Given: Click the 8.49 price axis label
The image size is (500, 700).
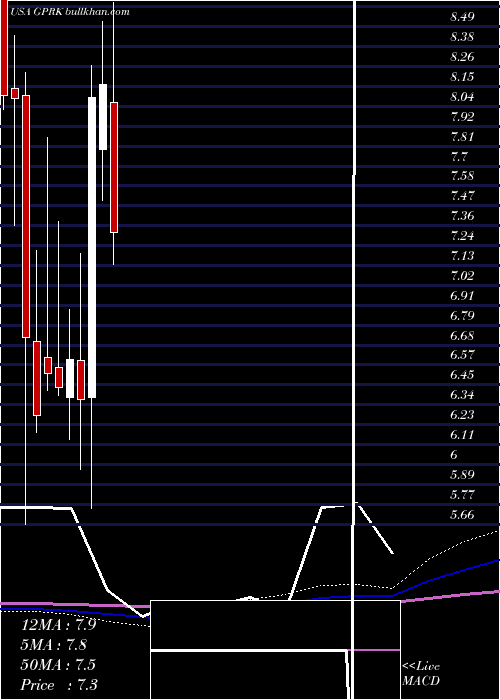Looking at the screenshot, I should (x=462, y=17).
